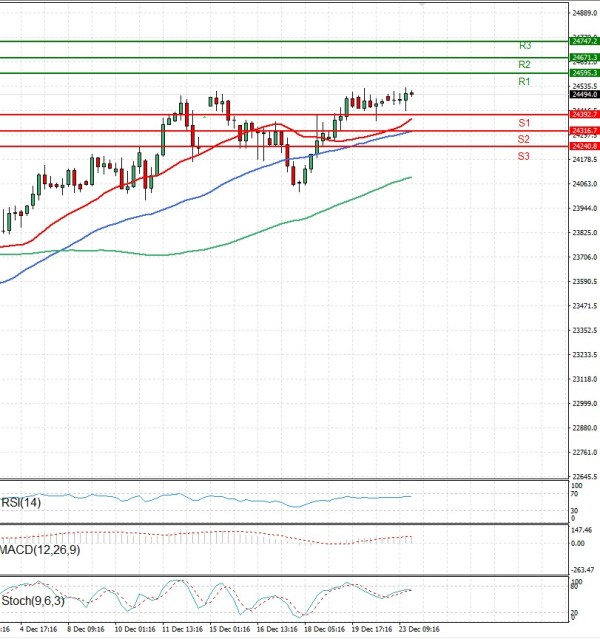Select the S1 support level label
Image resolution: width=600 pixels, height=639 pixels.
[524, 122]
